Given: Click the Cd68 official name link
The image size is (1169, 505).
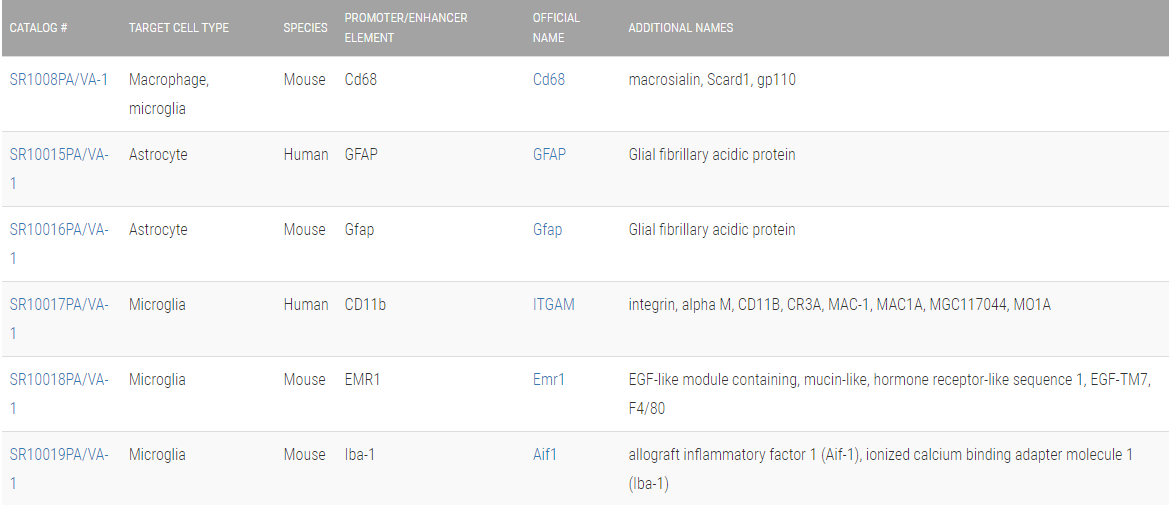Looking at the screenshot, I should (549, 80).
